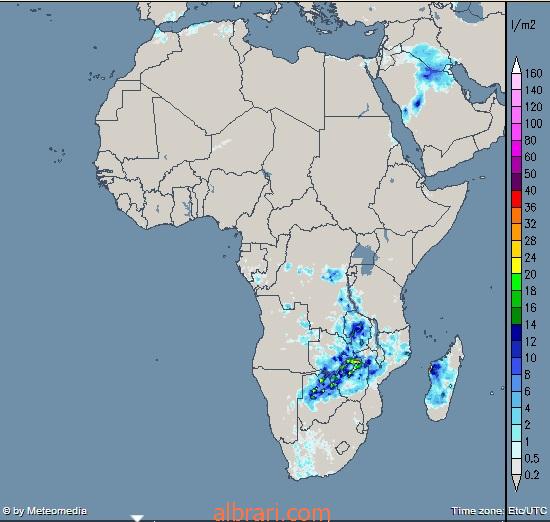Click the l/m2 unit label above legend
The width and height of the screenshot is (550, 522).
coord(523,25)
